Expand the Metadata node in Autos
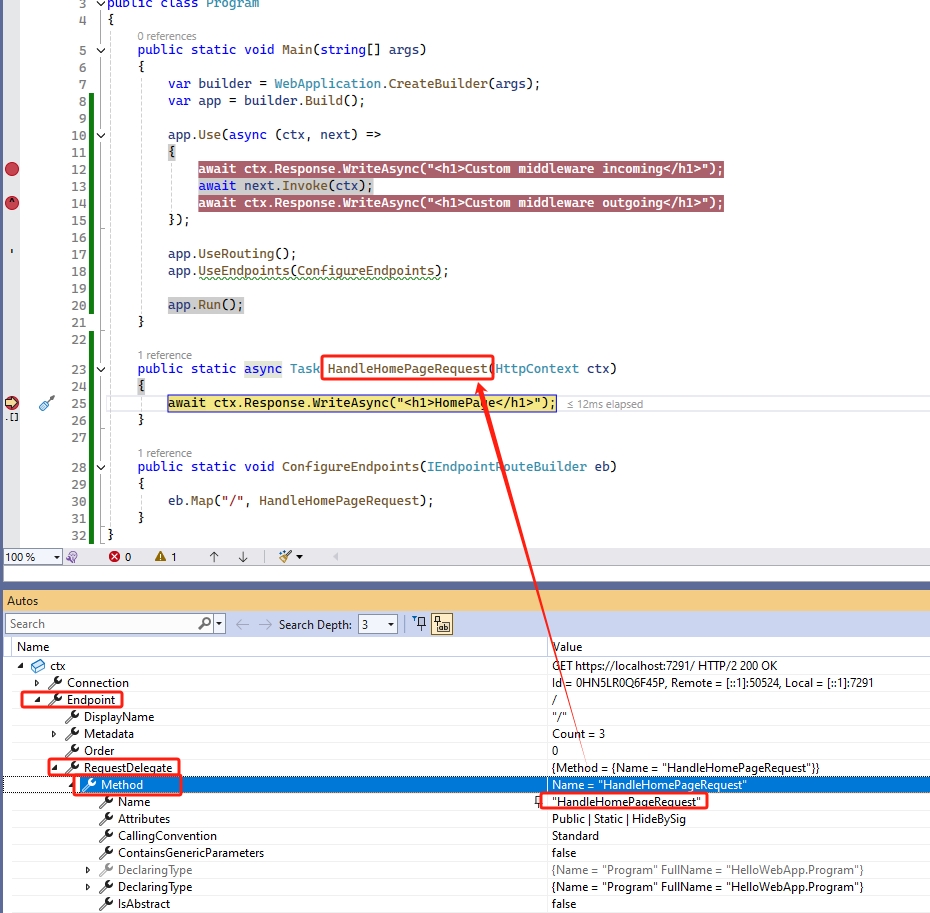The image size is (930, 913). point(54,734)
